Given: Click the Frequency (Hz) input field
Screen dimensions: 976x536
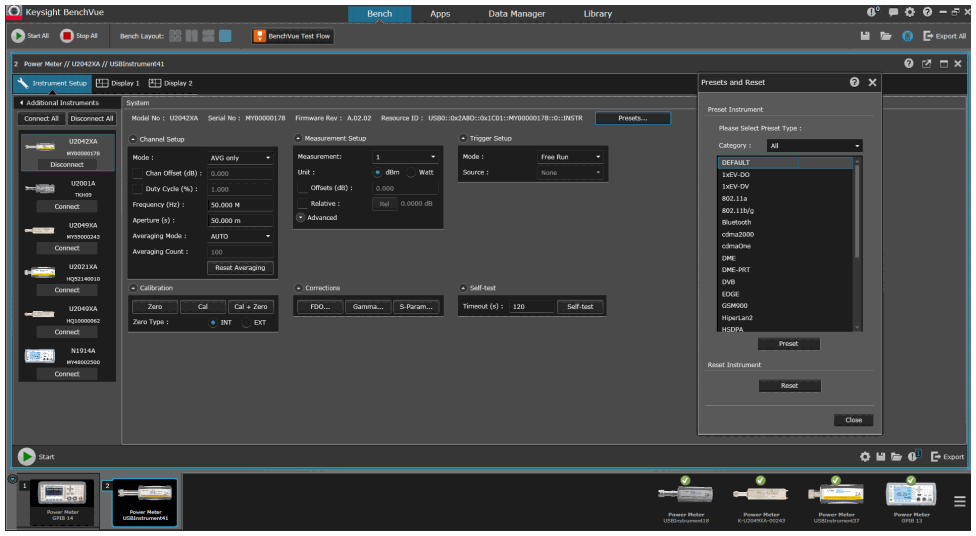Looking at the screenshot, I should 241,204.
